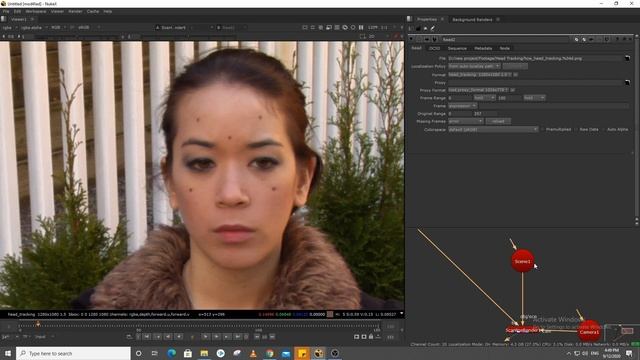
Task: Click the timeline playhead marker
Action: click(x=38, y=324)
